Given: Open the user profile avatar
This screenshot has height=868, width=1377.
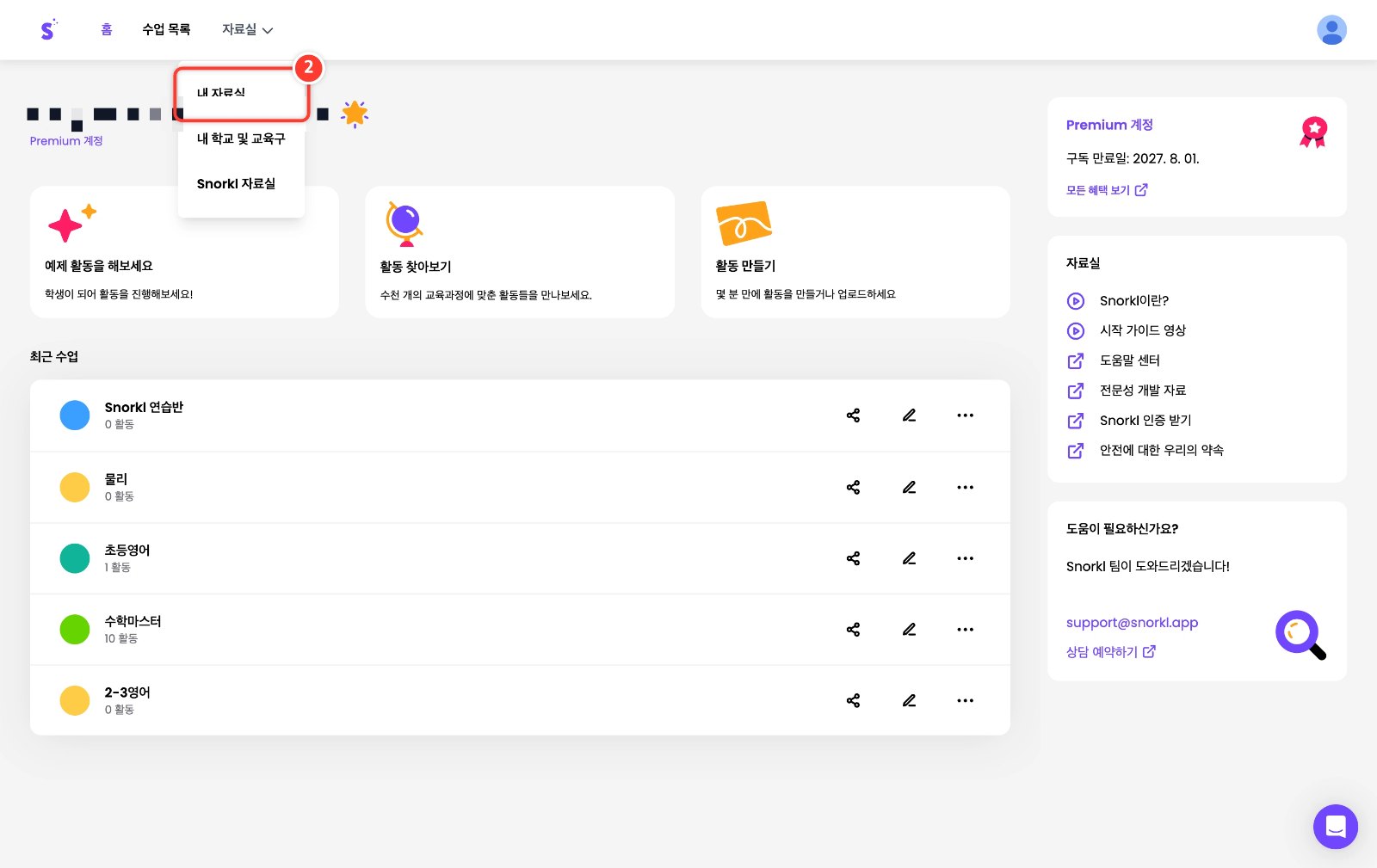Looking at the screenshot, I should click(x=1331, y=30).
